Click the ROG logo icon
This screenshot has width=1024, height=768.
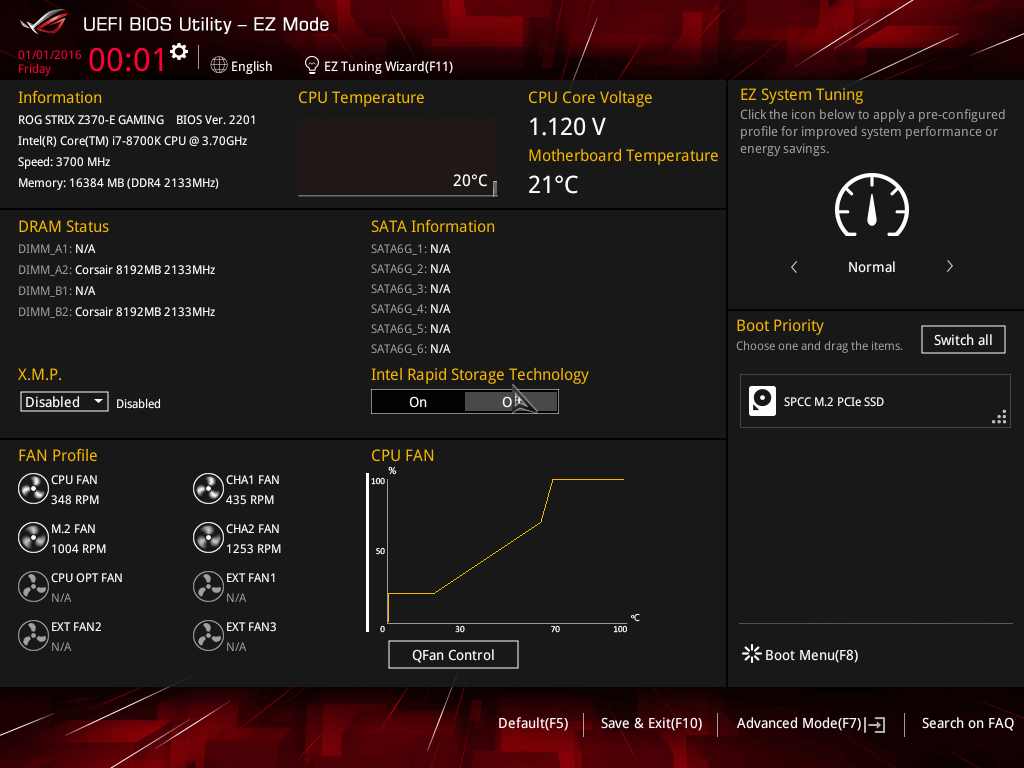point(43,23)
